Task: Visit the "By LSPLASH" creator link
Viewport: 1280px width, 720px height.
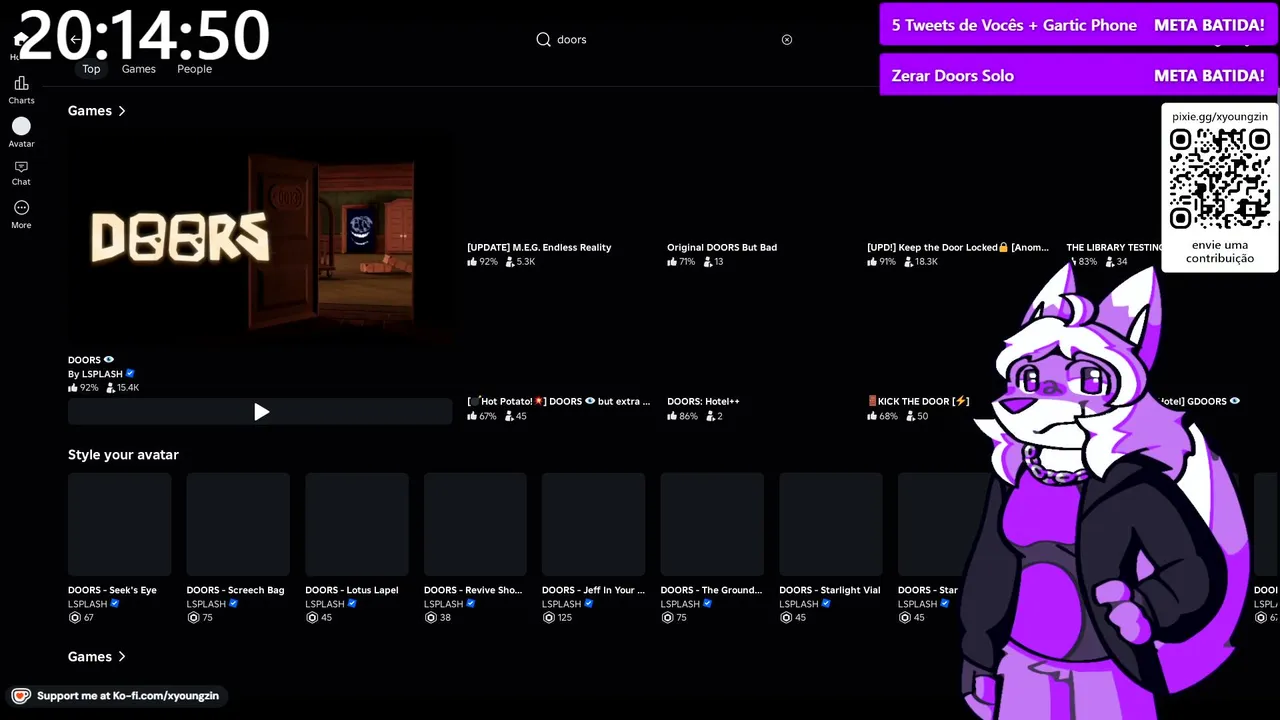Action: pos(95,374)
